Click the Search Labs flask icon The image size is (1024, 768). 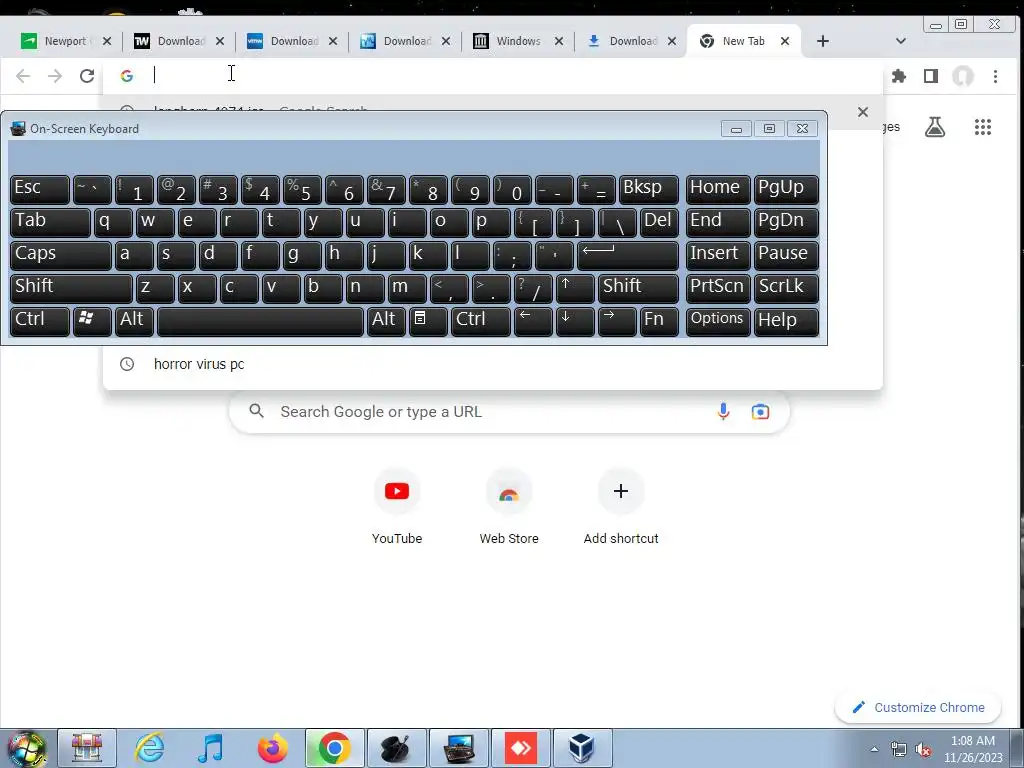pos(935,127)
